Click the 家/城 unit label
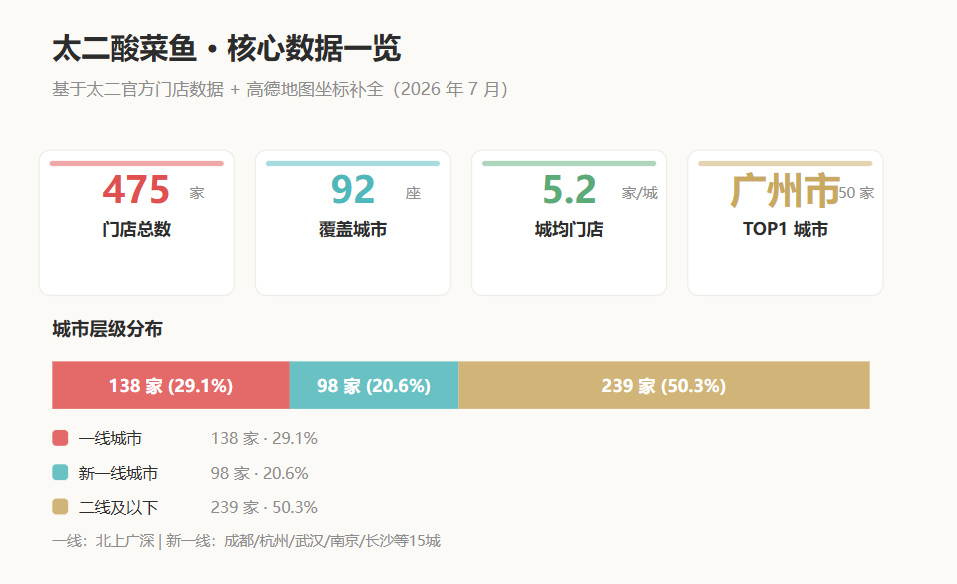 click(640, 193)
